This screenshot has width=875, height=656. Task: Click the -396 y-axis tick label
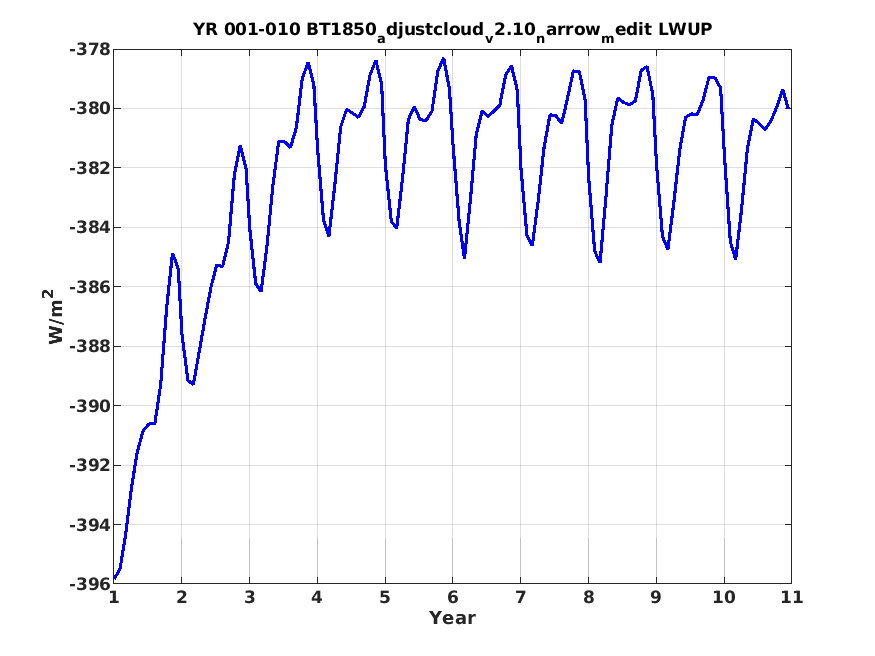point(90,584)
